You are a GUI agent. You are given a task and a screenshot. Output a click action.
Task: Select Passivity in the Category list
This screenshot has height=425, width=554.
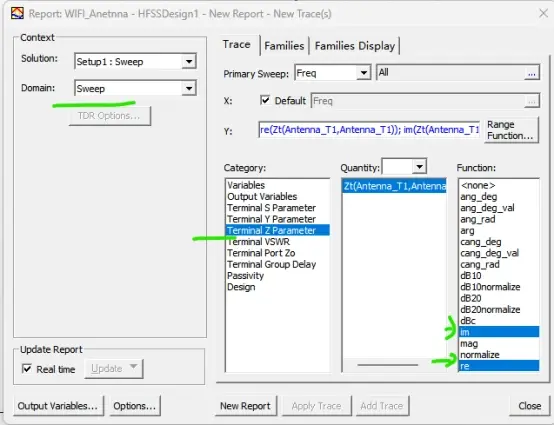coord(246,276)
